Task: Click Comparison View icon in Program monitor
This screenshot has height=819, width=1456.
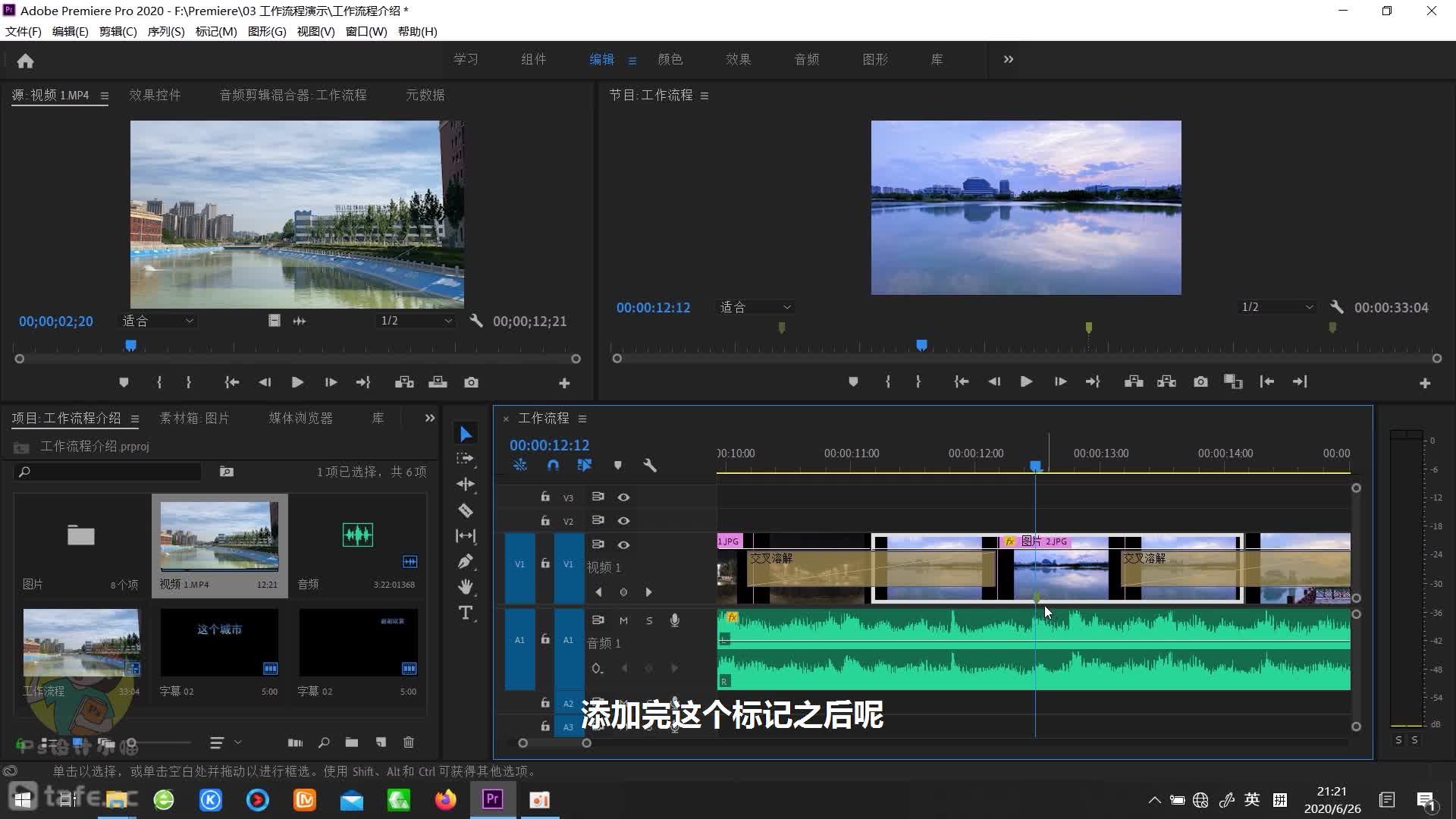Action: 1233,382
